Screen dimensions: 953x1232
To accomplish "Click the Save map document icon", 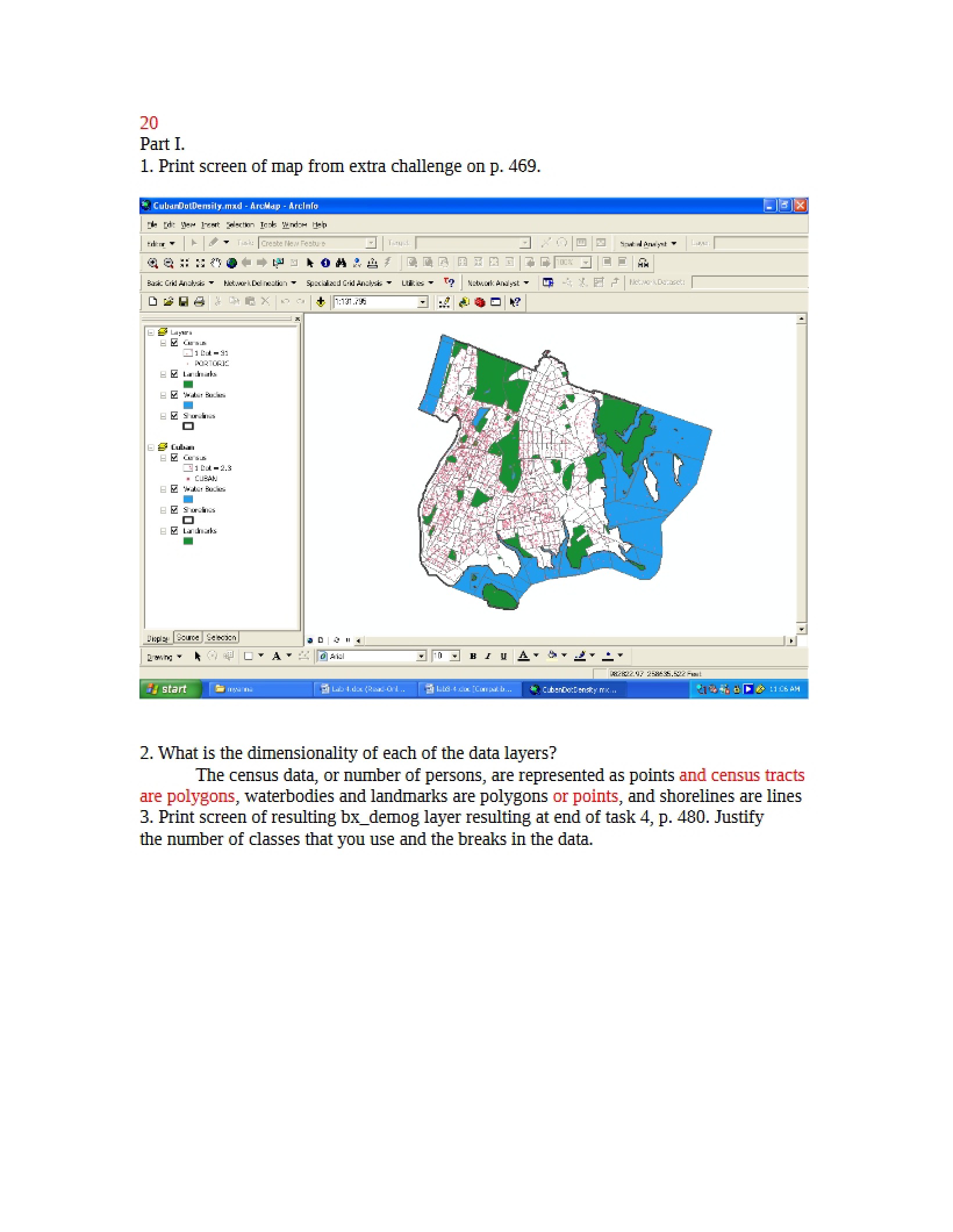I will pyautogui.click(x=184, y=302).
